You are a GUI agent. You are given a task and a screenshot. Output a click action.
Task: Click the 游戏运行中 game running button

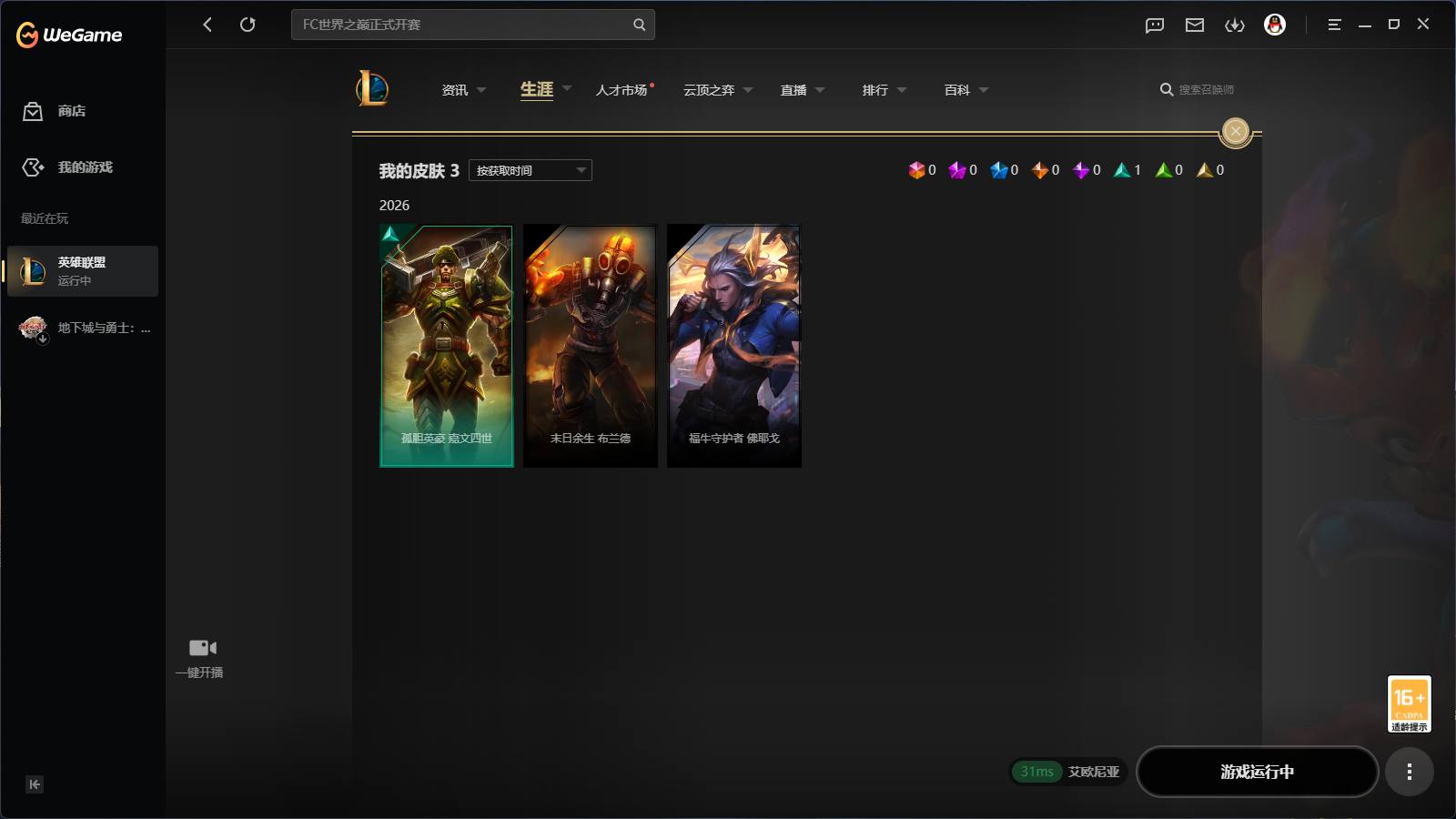click(x=1258, y=772)
